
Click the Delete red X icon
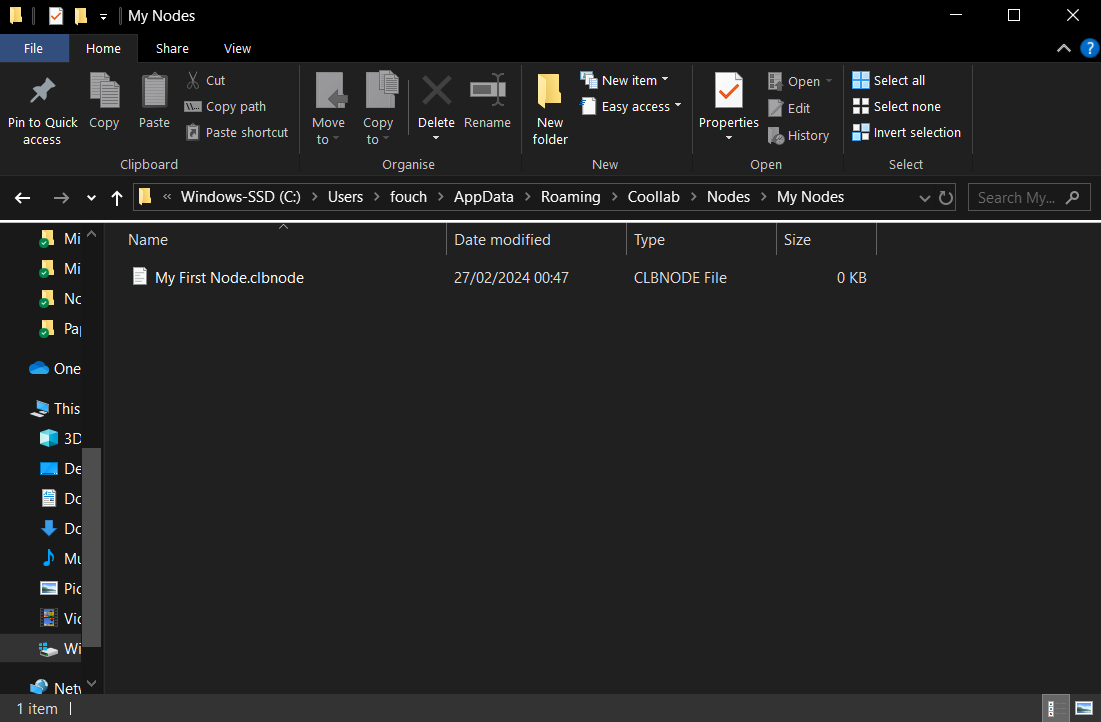click(x=436, y=92)
